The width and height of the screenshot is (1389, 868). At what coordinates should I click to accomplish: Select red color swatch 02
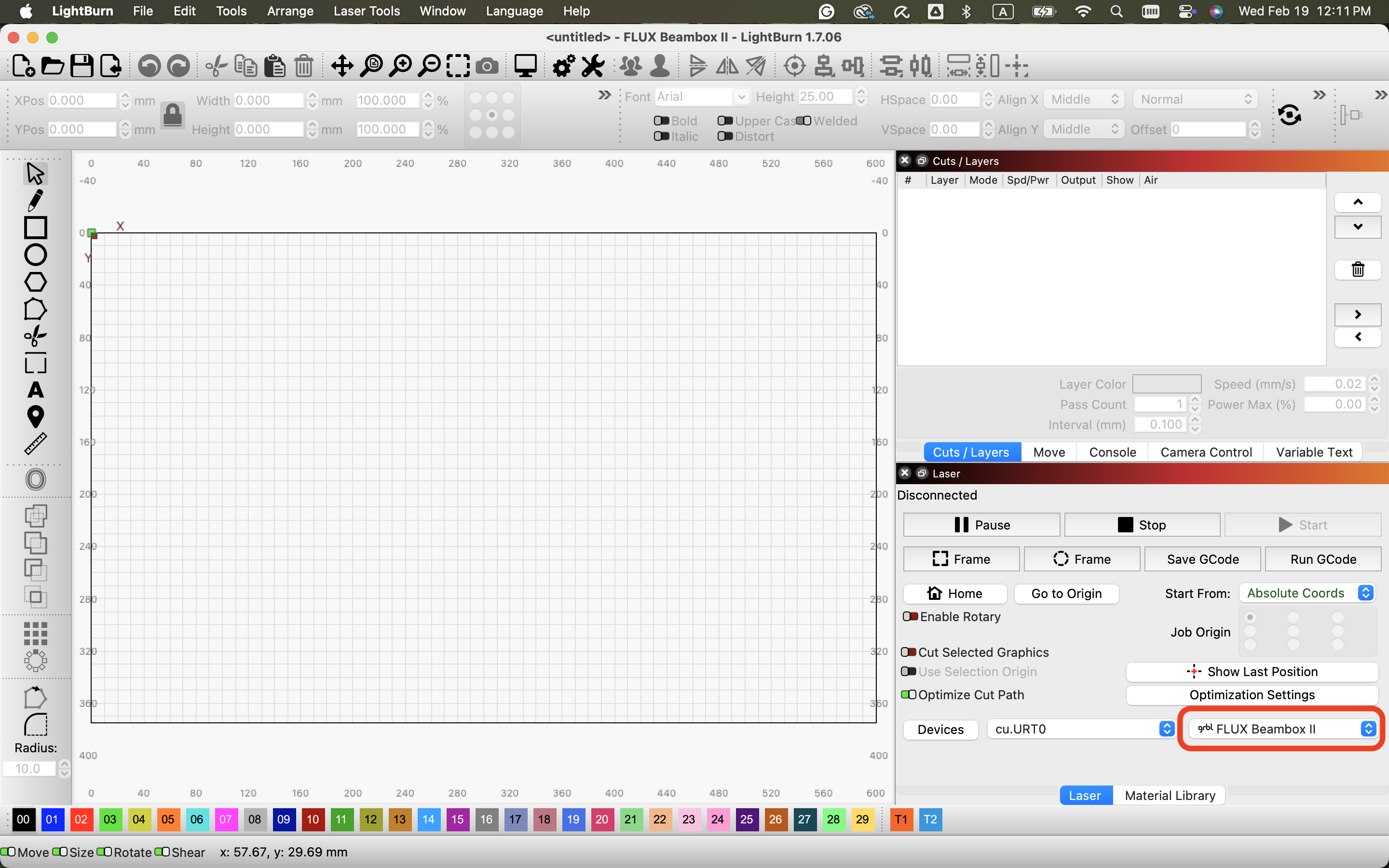(81, 819)
